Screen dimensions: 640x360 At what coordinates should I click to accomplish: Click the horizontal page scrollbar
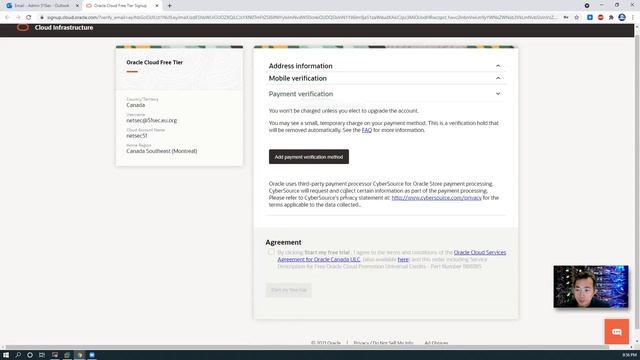pos(306,347)
